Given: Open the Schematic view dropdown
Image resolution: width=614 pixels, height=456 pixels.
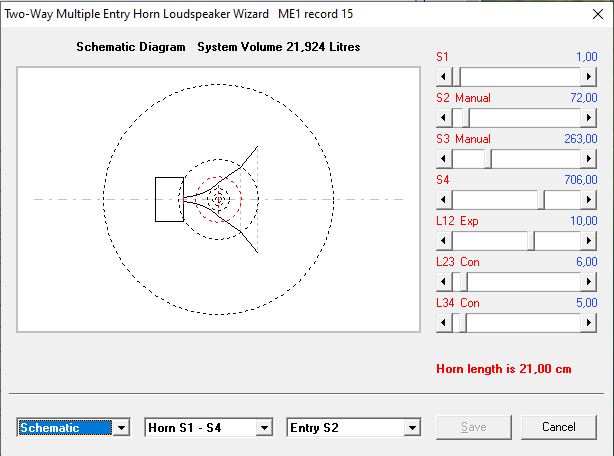Looking at the screenshot, I should (121, 428).
